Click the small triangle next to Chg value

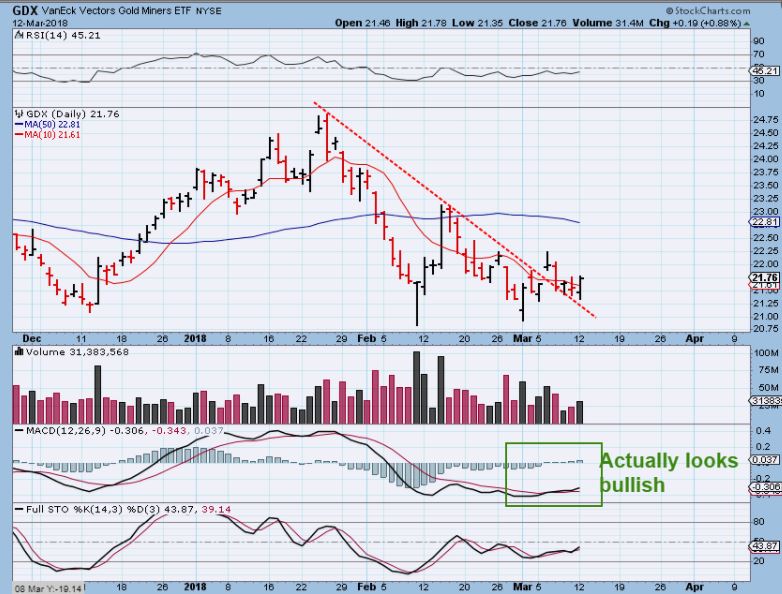pyautogui.click(x=747, y=23)
